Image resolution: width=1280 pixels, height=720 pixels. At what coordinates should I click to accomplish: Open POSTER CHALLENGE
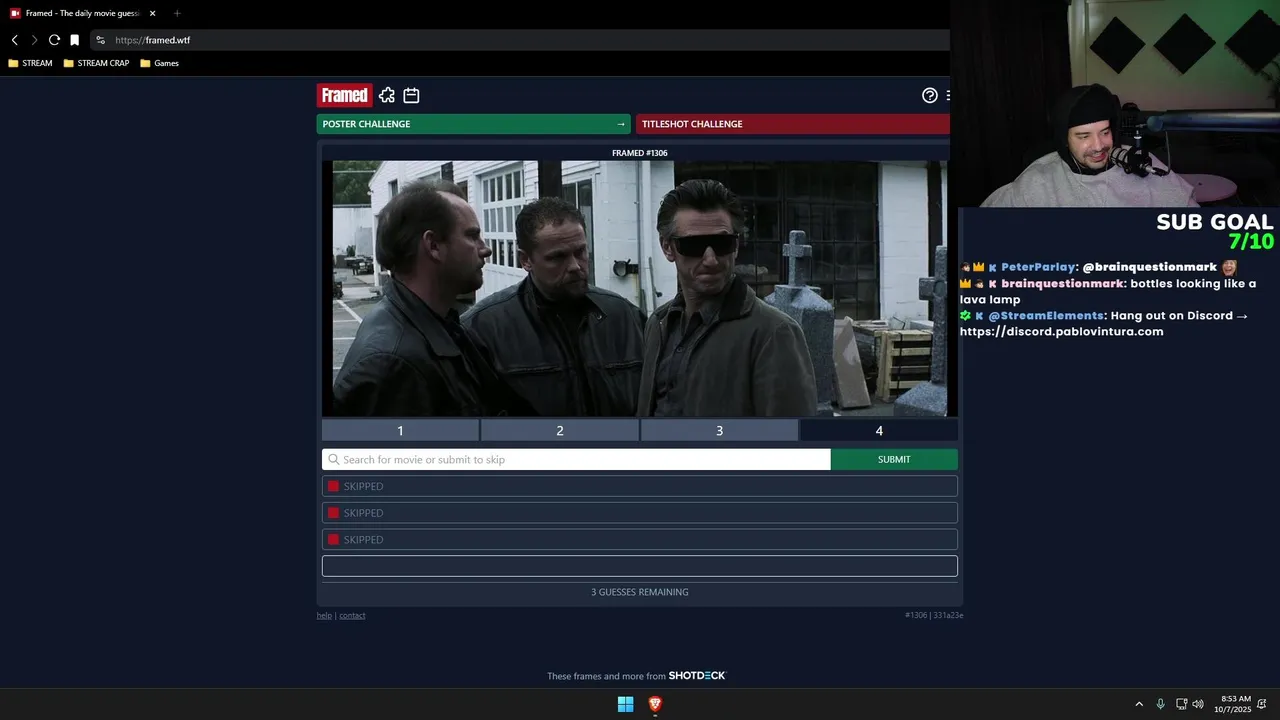click(x=473, y=124)
